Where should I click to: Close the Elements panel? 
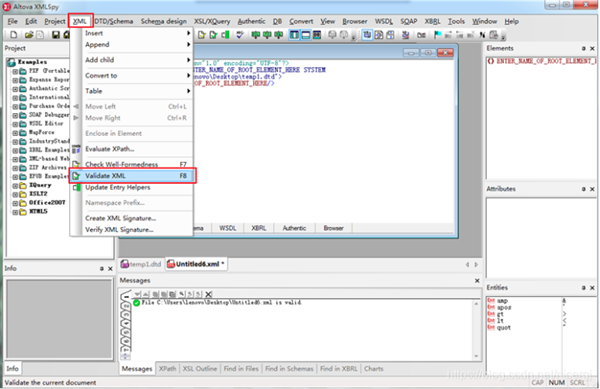(x=592, y=49)
